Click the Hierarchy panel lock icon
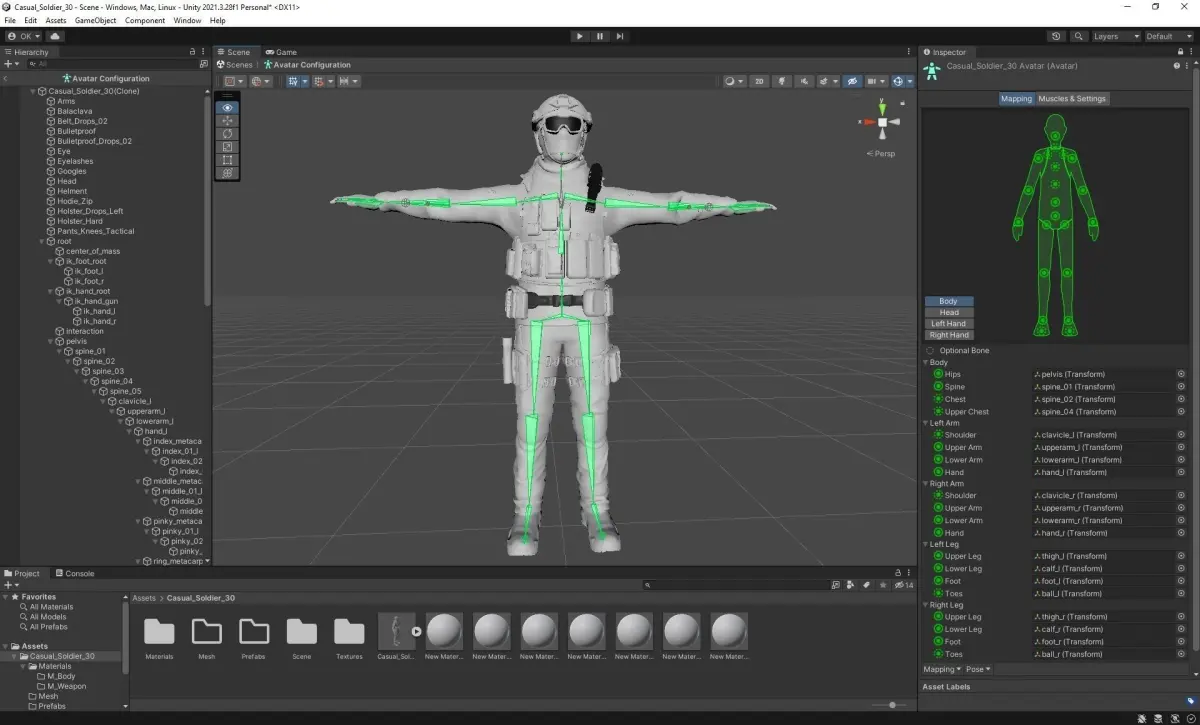Image resolution: width=1200 pixels, height=725 pixels. point(193,52)
